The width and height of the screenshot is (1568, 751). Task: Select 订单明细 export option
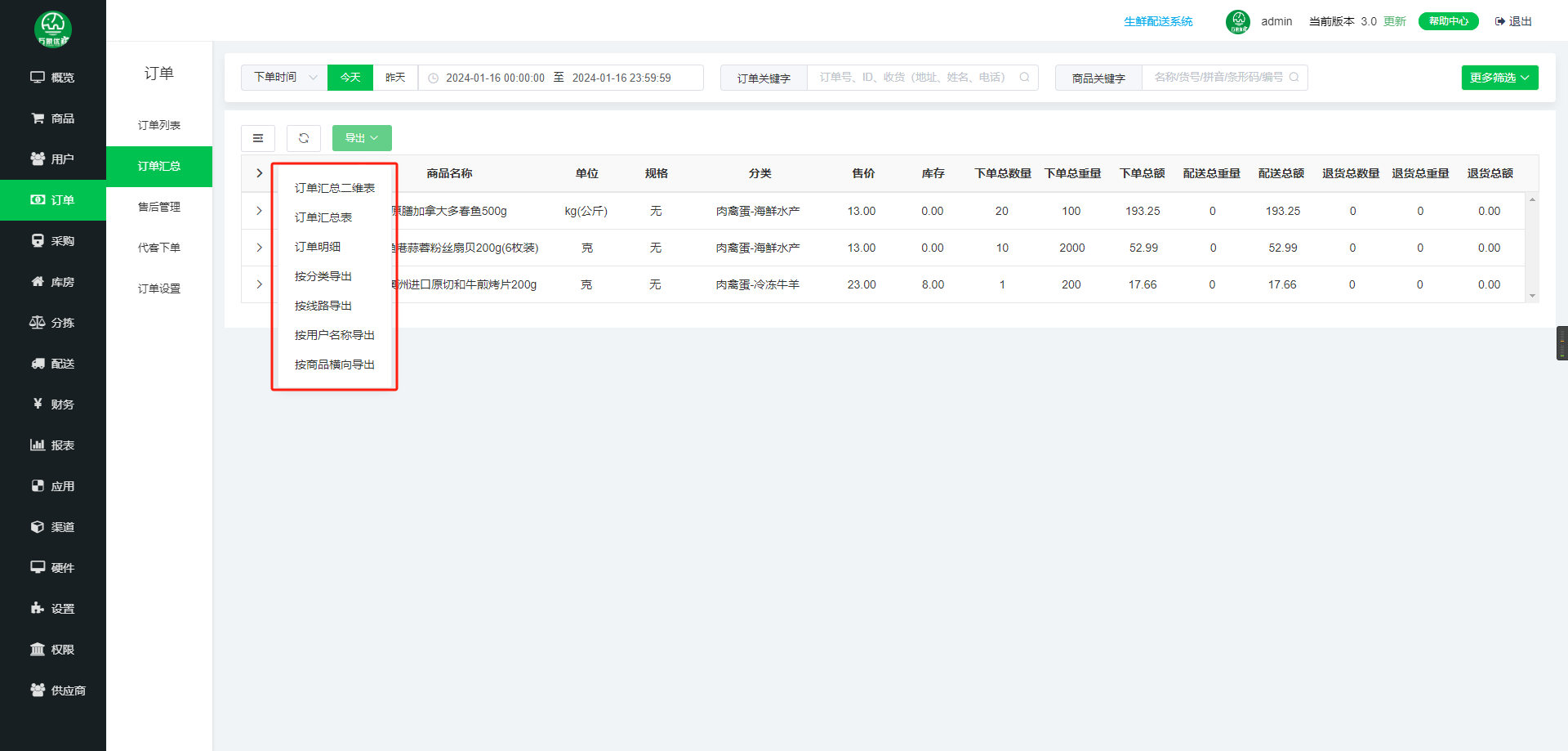335,247
